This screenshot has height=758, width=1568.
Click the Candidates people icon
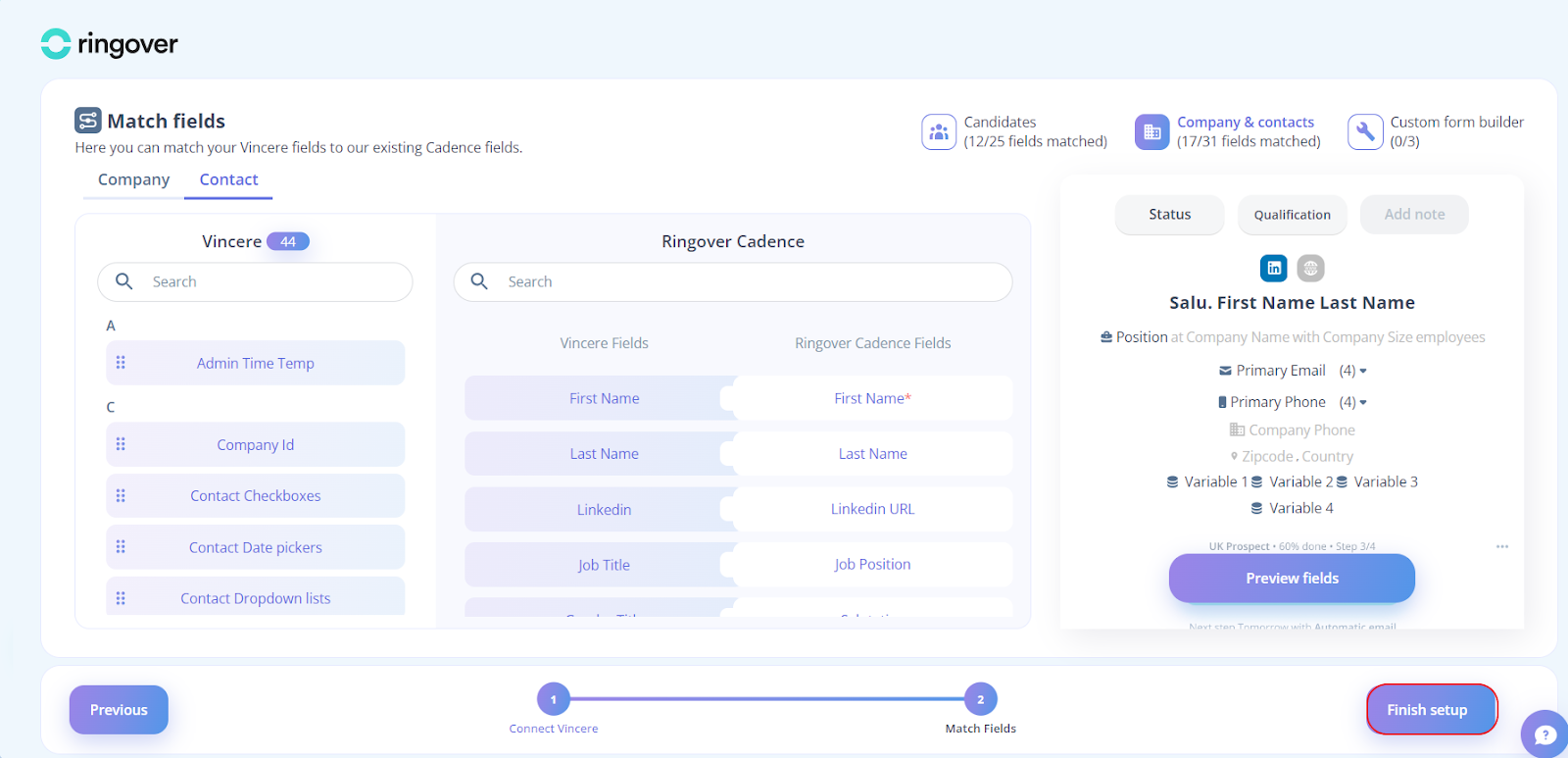(x=939, y=131)
